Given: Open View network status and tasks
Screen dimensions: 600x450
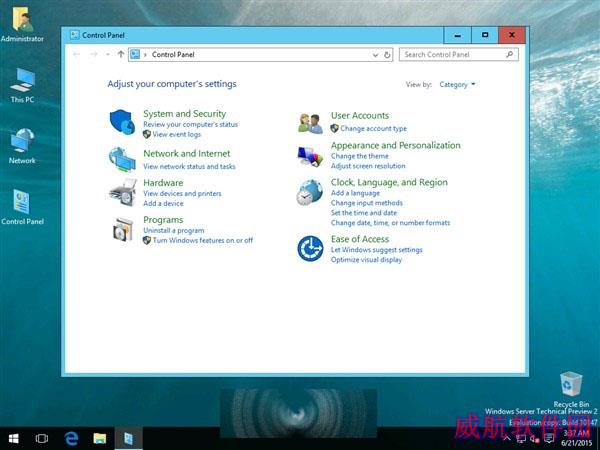Looking at the screenshot, I should click(189, 166).
